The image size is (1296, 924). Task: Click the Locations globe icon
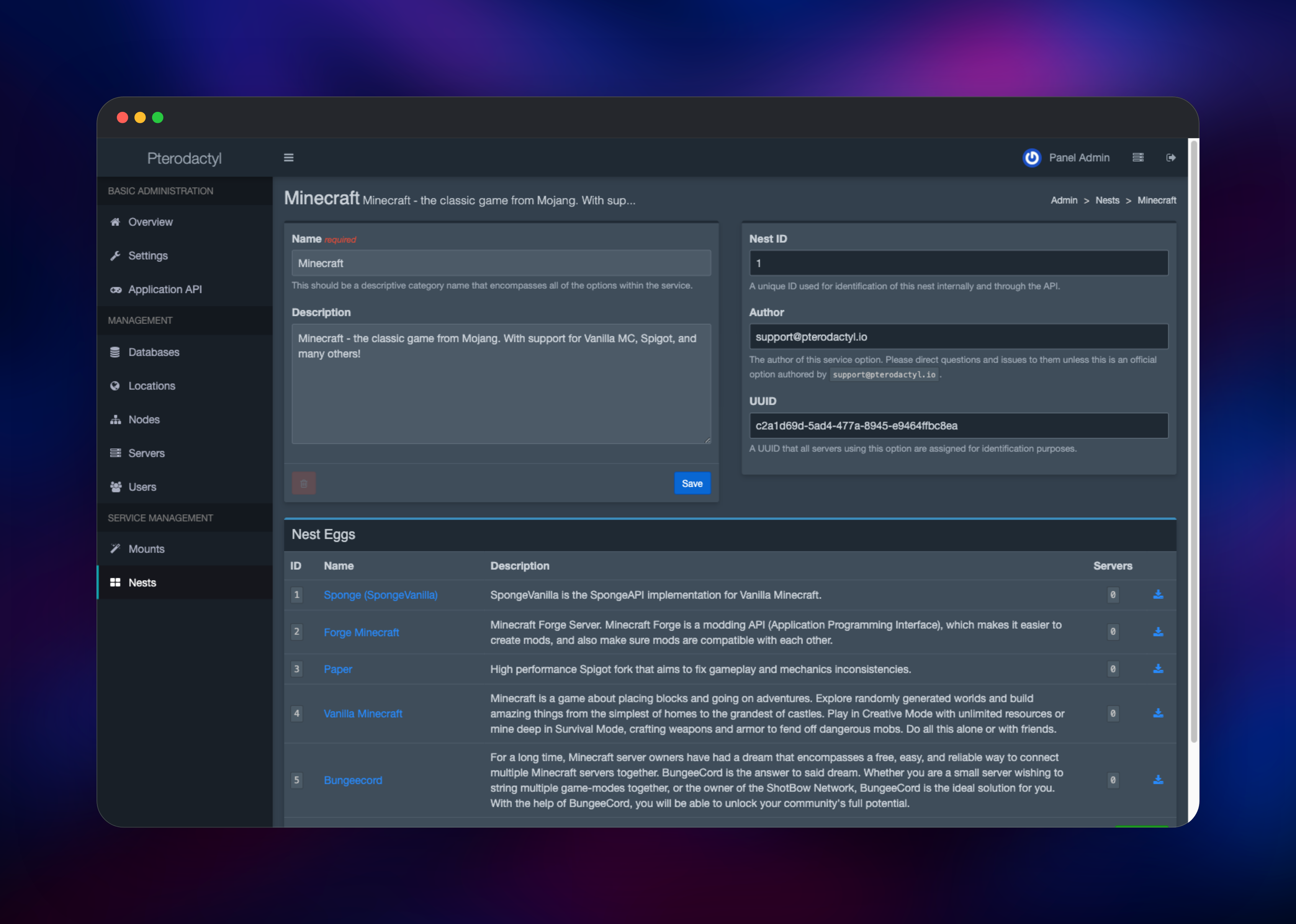pos(115,386)
